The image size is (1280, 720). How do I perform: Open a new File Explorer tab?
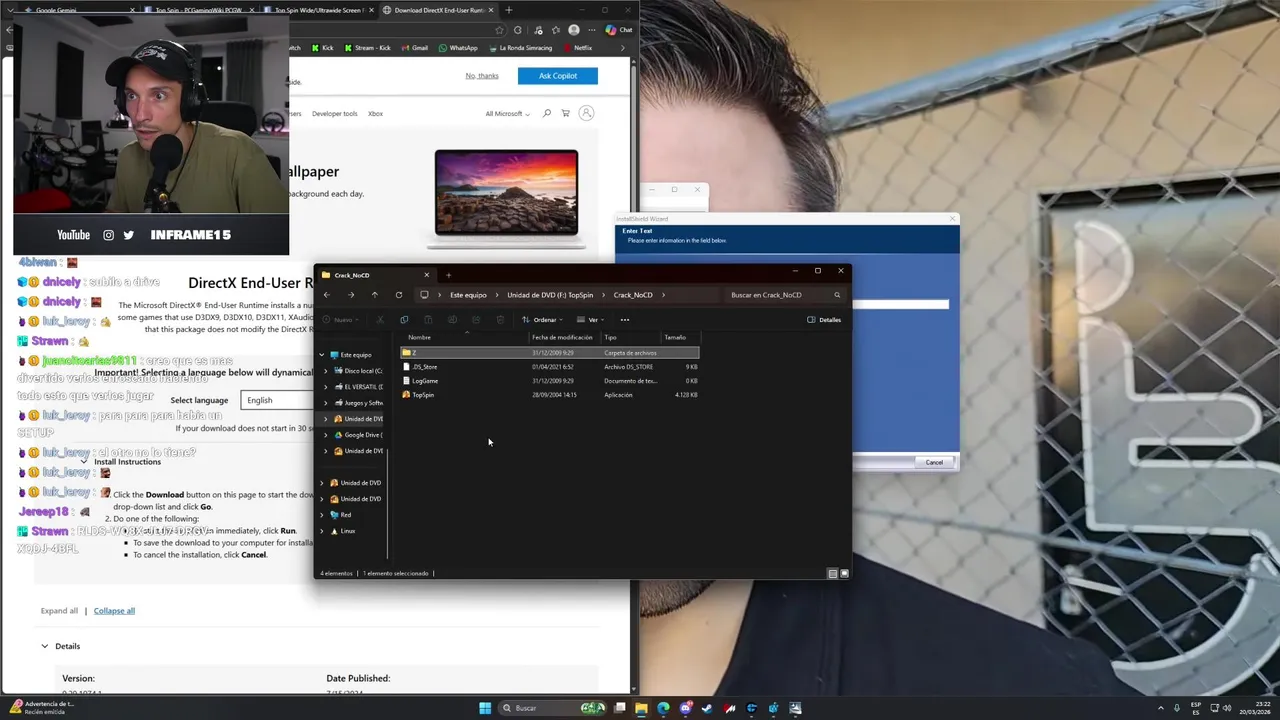pyautogui.click(x=448, y=275)
